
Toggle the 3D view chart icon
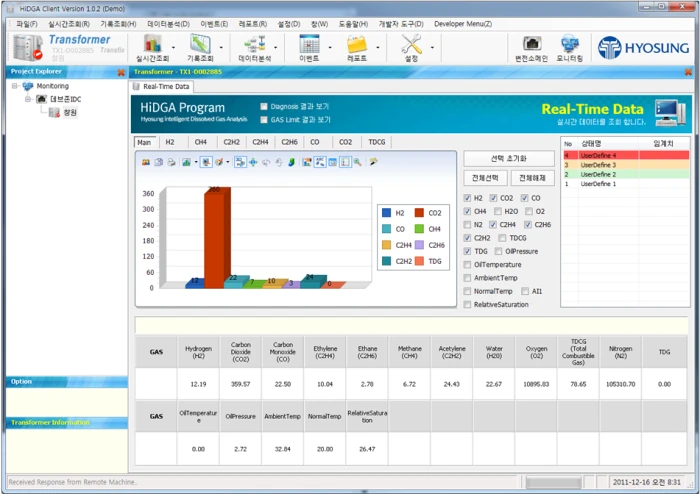[x=240, y=162]
